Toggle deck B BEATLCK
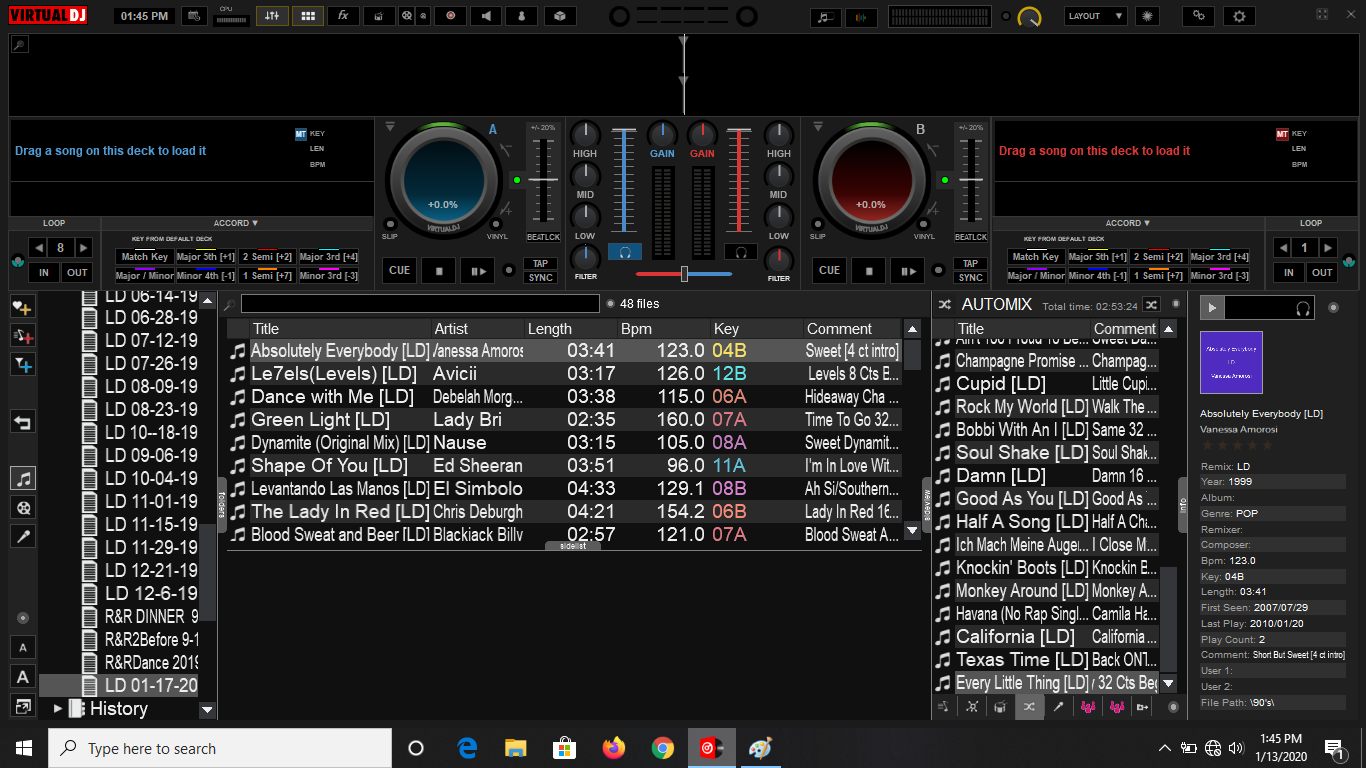This screenshot has width=1366, height=768. point(971,237)
